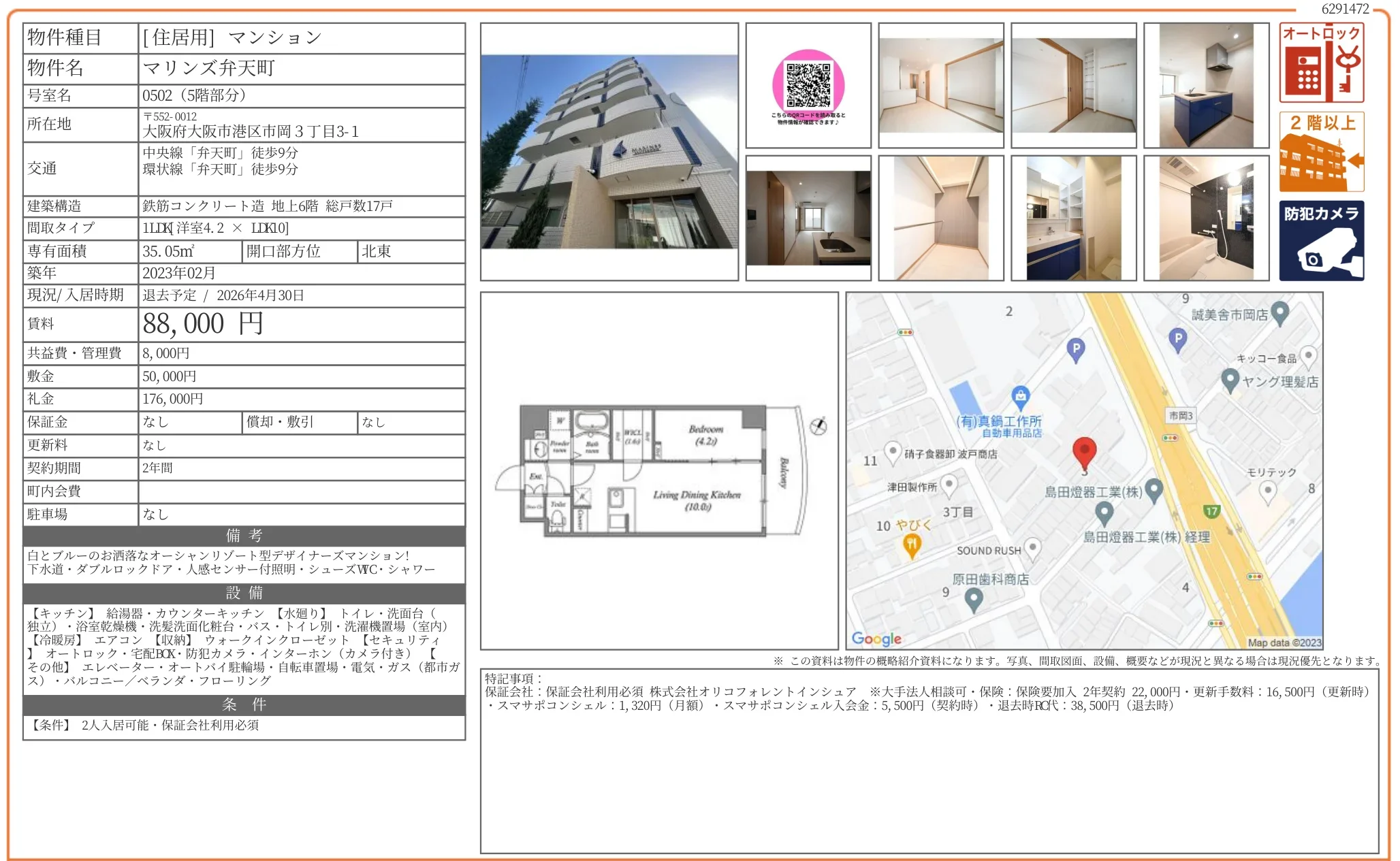The height and width of the screenshot is (861, 1400).
Task: Click the Google logo on the map
Action: 876,638
